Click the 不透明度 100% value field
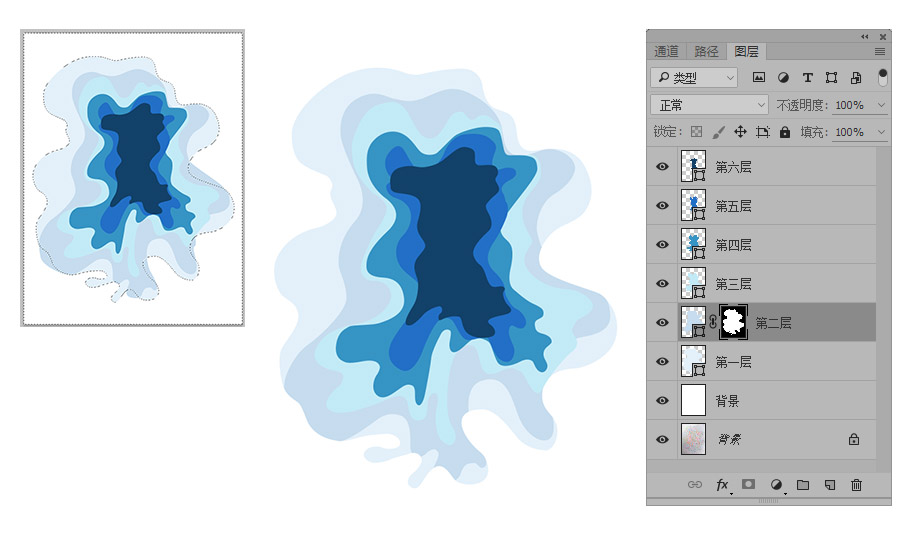Screen dimensions: 920x546 click(x=850, y=105)
